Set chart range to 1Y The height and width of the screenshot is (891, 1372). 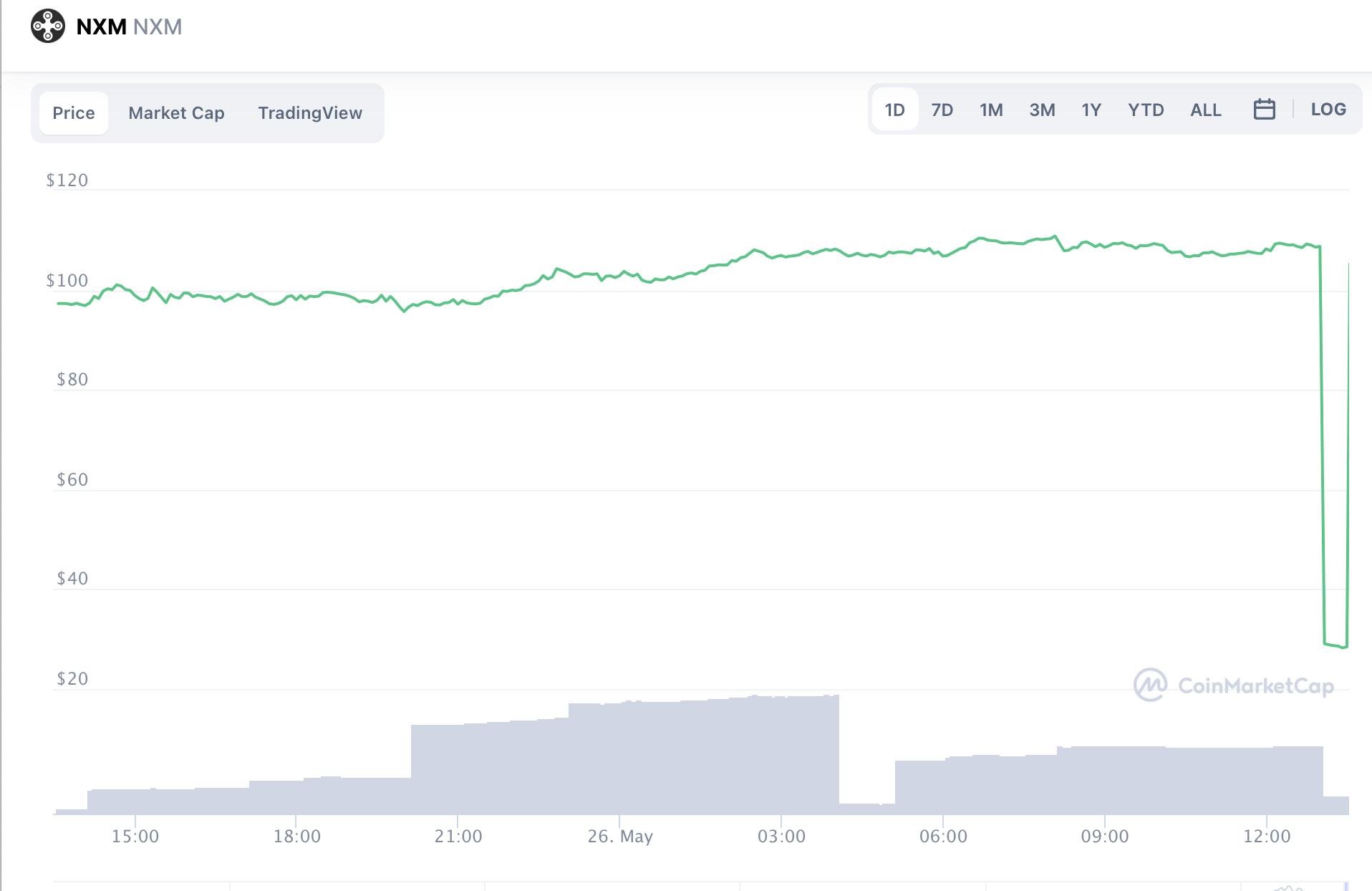(1091, 110)
